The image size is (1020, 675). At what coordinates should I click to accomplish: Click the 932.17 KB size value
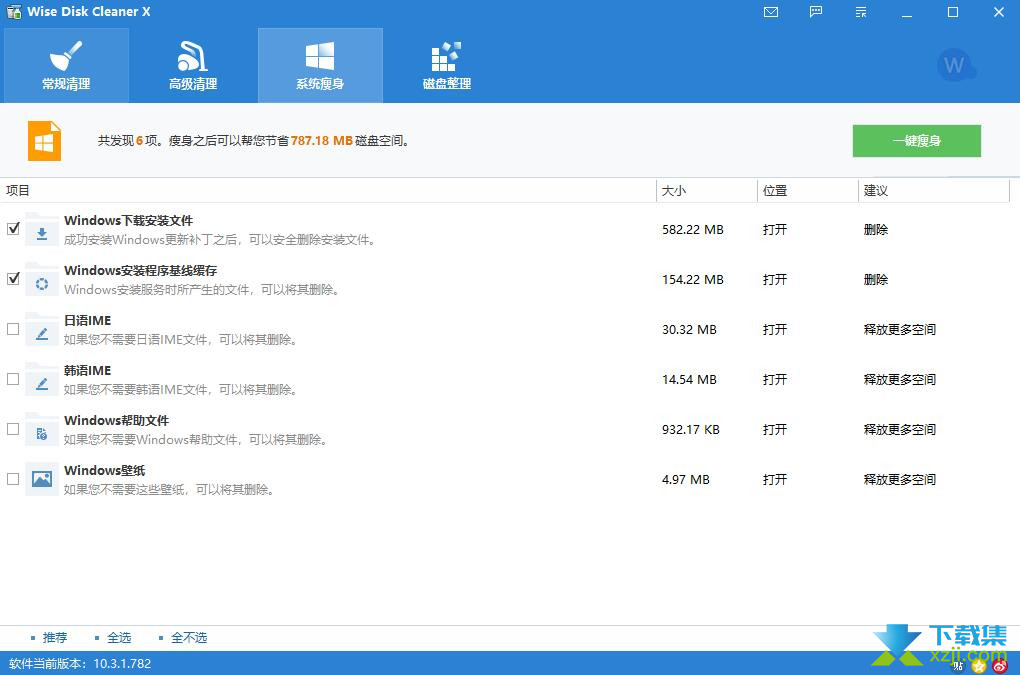[x=691, y=430]
